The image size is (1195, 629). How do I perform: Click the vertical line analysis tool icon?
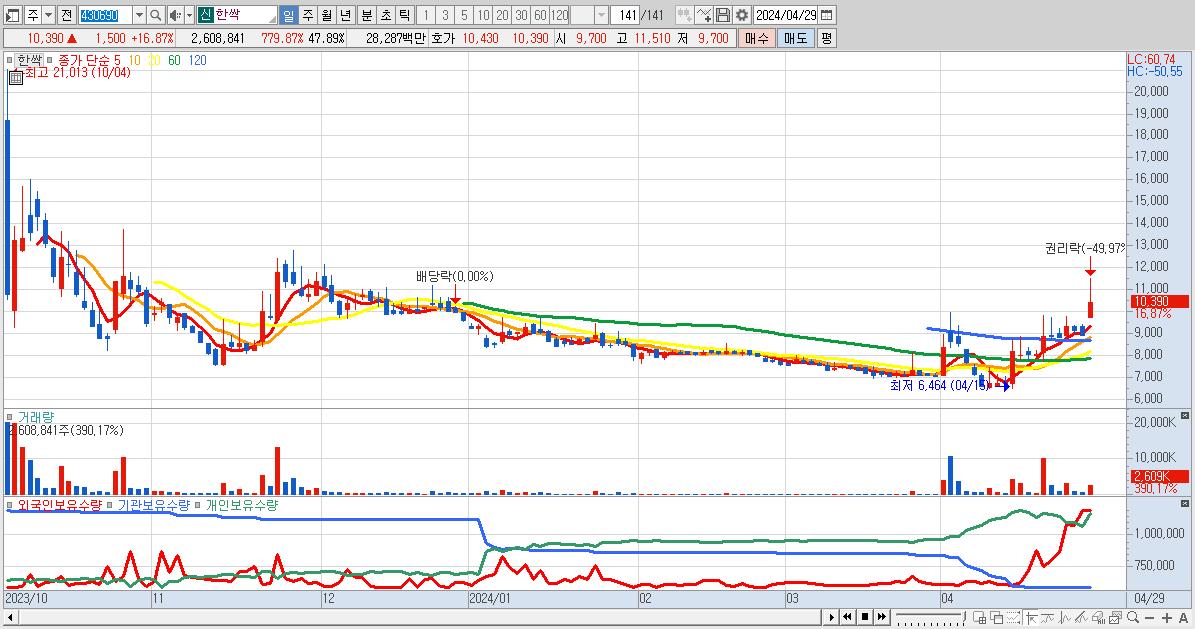(x=1065, y=617)
